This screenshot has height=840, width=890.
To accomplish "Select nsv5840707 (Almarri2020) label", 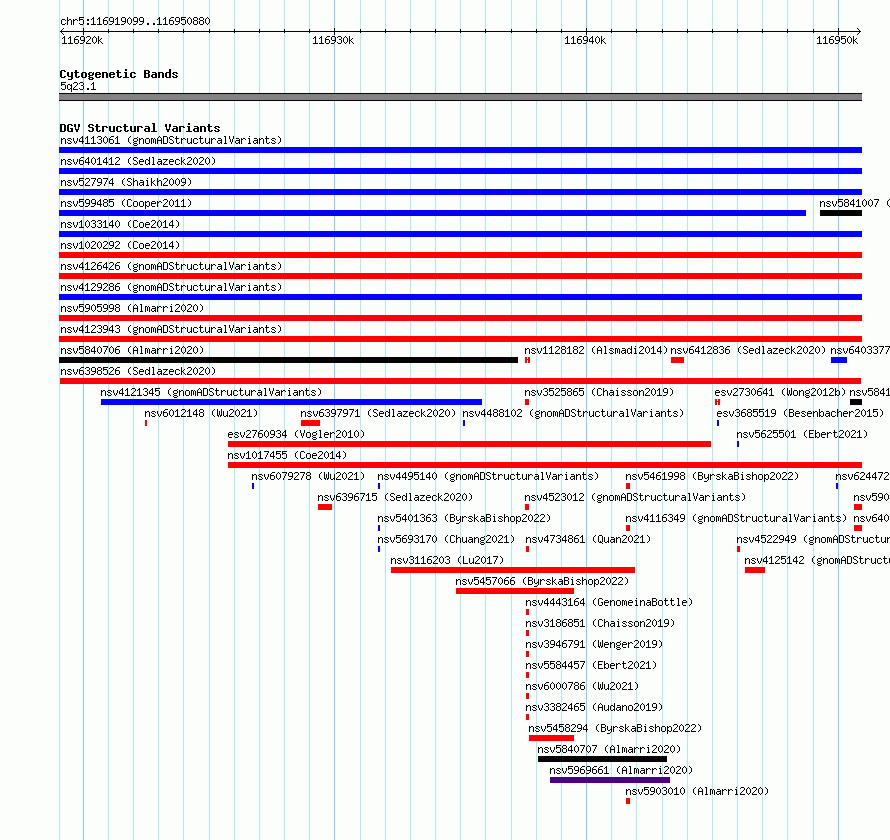I will pos(609,749).
